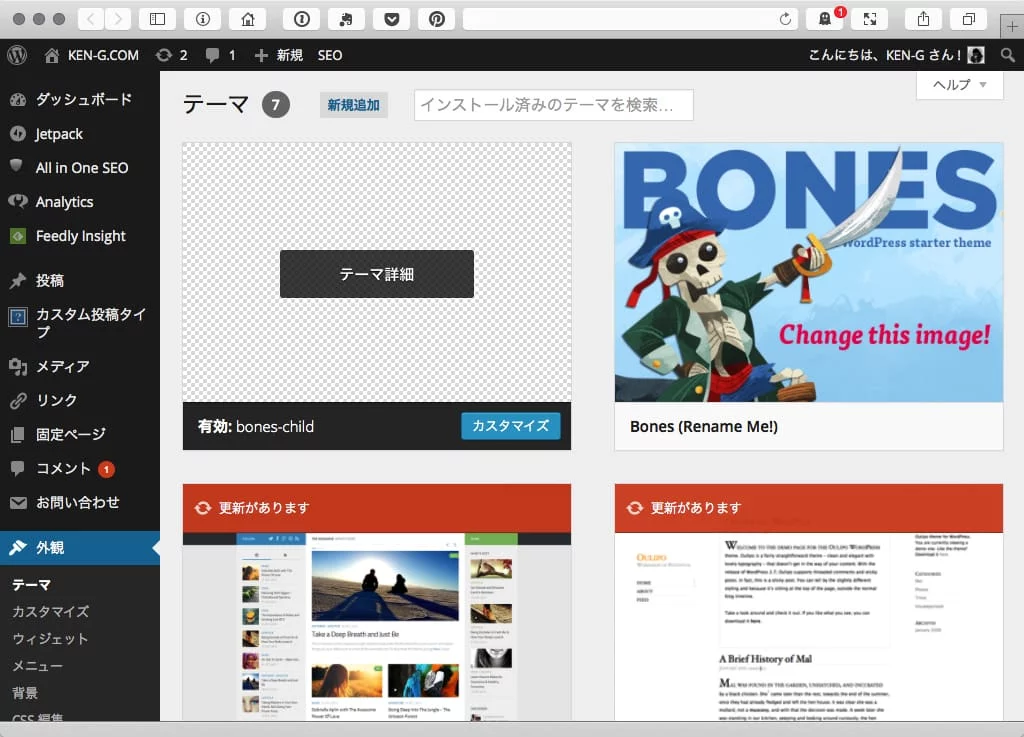The image size is (1024, 737).
Task: Click the browser home button
Action: coord(248,19)
